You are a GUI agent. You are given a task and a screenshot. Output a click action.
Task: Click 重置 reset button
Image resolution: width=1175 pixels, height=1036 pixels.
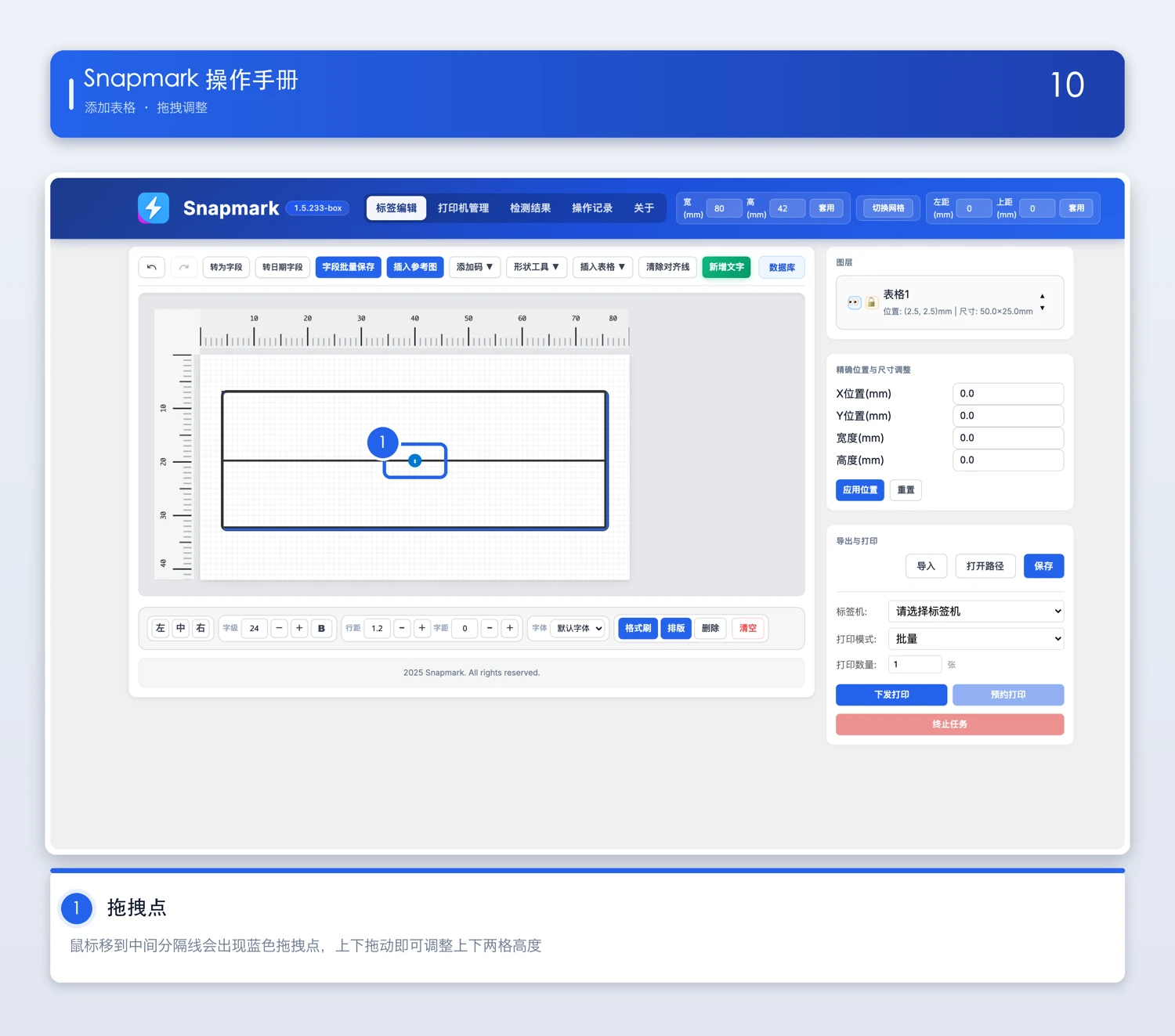(906, 490)
